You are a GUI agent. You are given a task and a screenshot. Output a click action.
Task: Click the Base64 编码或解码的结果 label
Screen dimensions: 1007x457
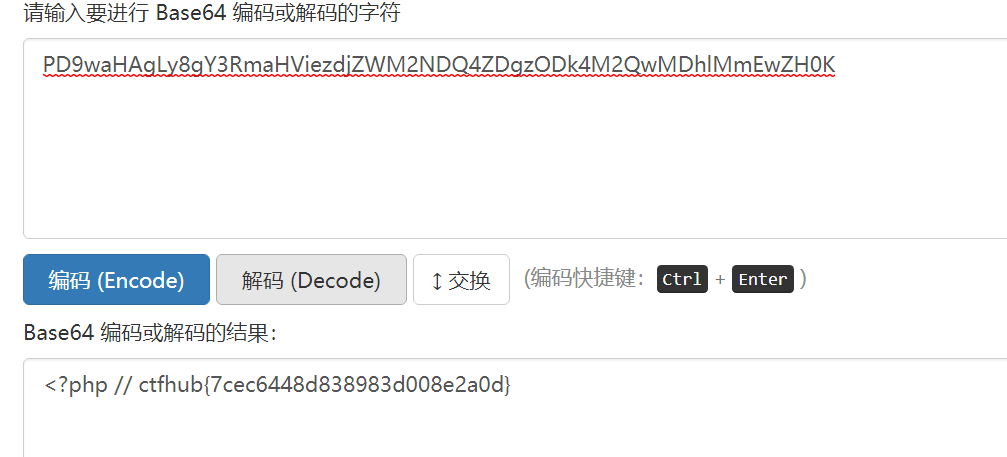[x=150, y=332]
